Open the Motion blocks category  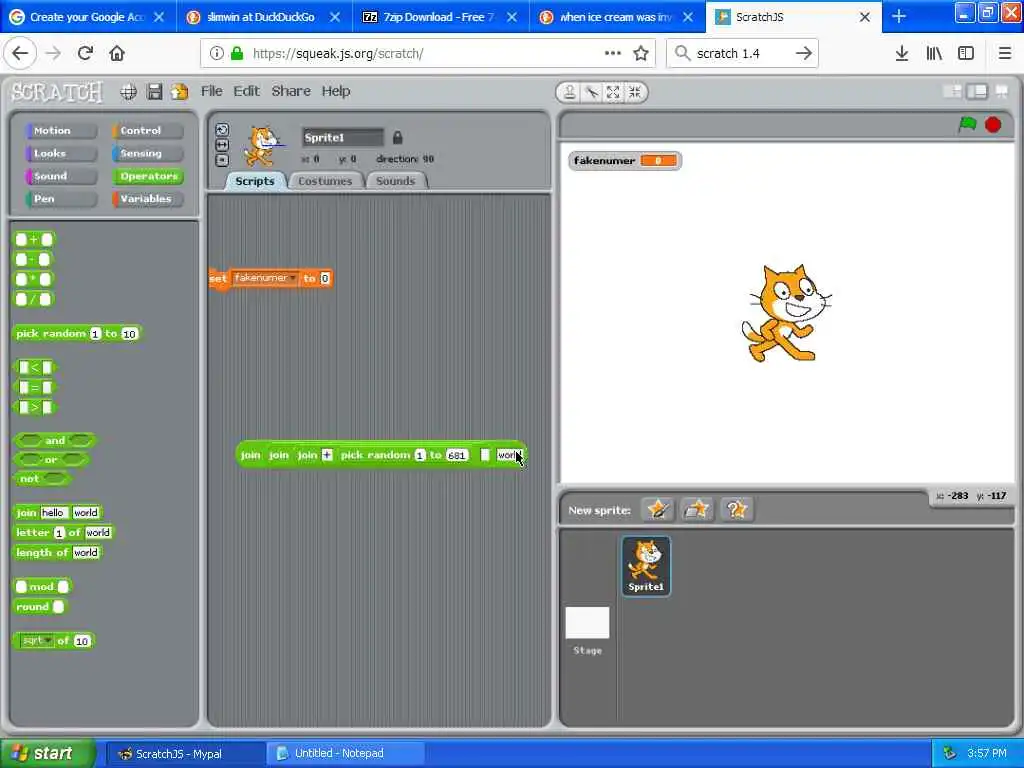(60, 131)
